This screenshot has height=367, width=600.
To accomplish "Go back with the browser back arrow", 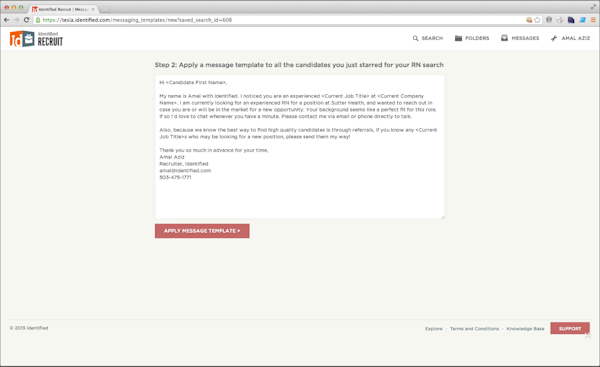I will 7,20.
